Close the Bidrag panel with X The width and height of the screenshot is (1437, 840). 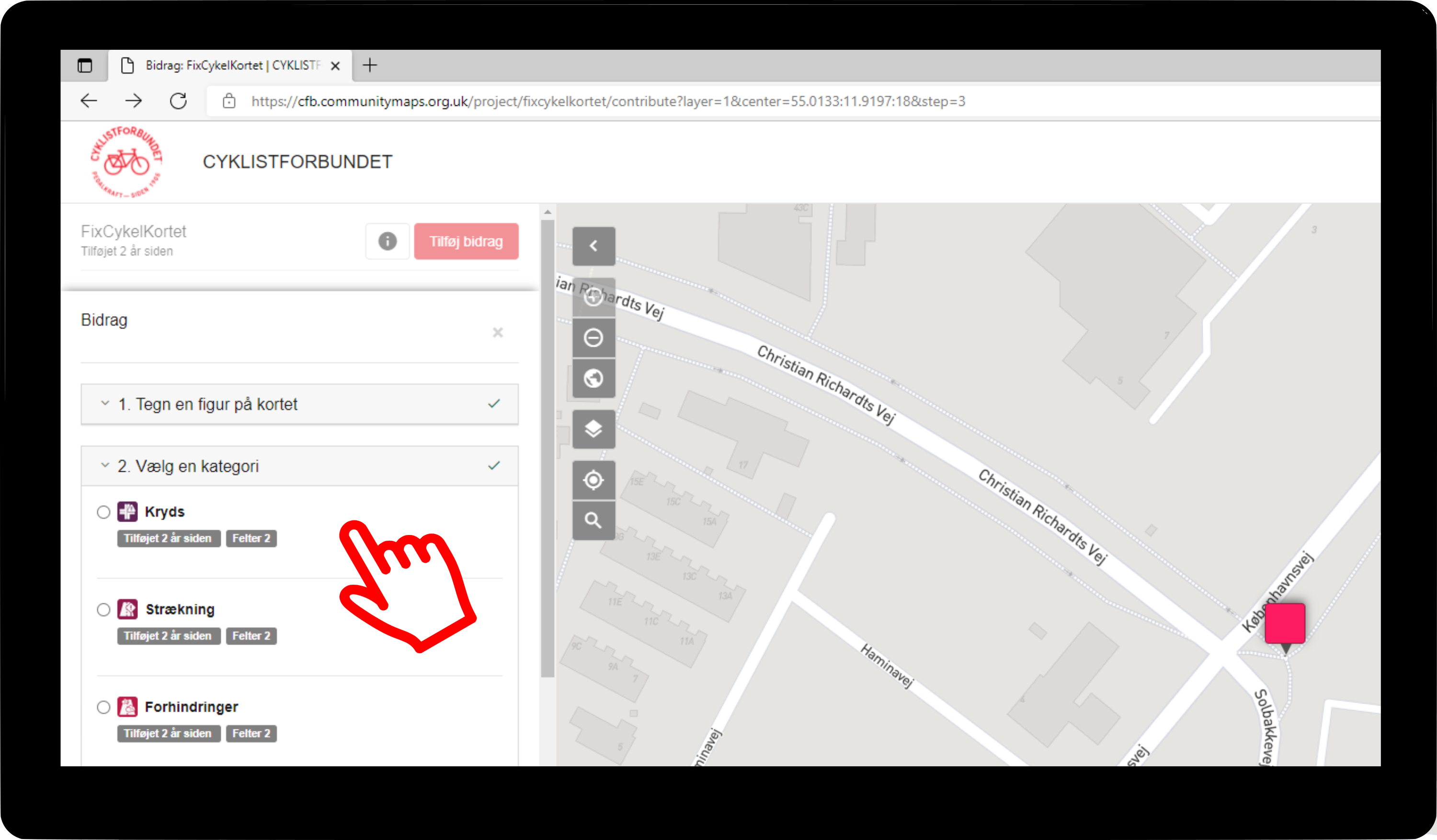click(x=497, y=332)
